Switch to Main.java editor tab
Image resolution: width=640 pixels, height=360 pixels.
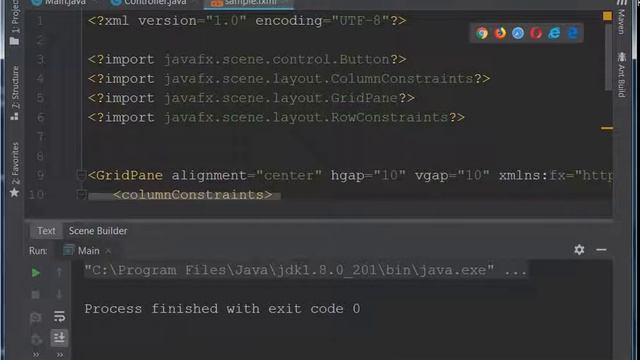pos(59,3)
